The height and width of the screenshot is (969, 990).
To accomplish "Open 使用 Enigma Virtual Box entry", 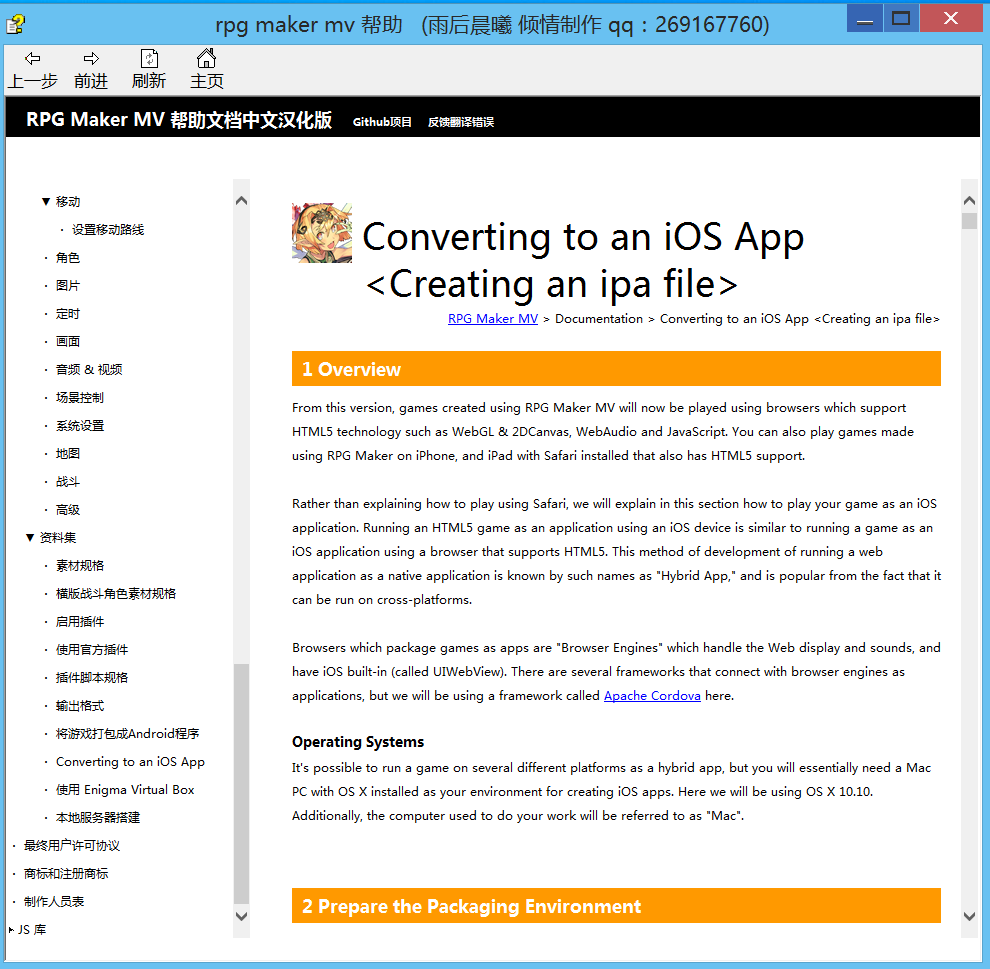I will point(125,790).
